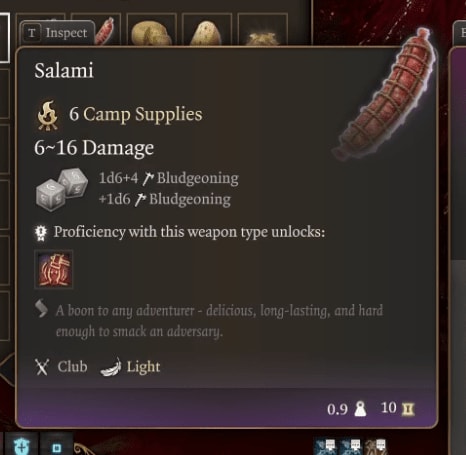Click the proficiency badge icon
This screenshot has height=455, width=466.
coord(41,233)
